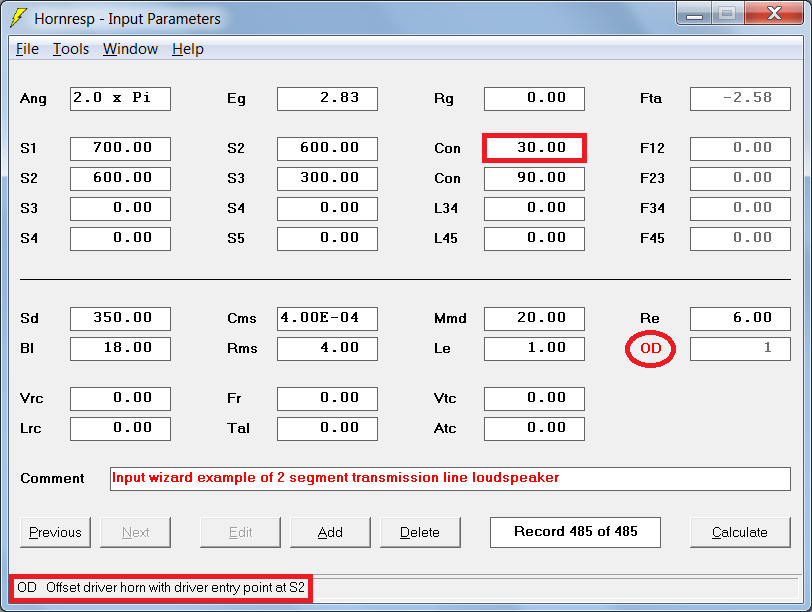Click the F34 field

pos(741,209)
